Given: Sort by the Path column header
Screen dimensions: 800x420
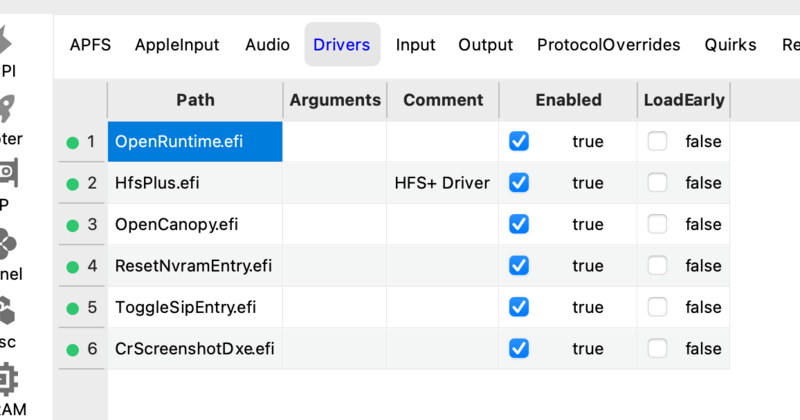Looking at the screenshot, I should [x=195, y=100].
